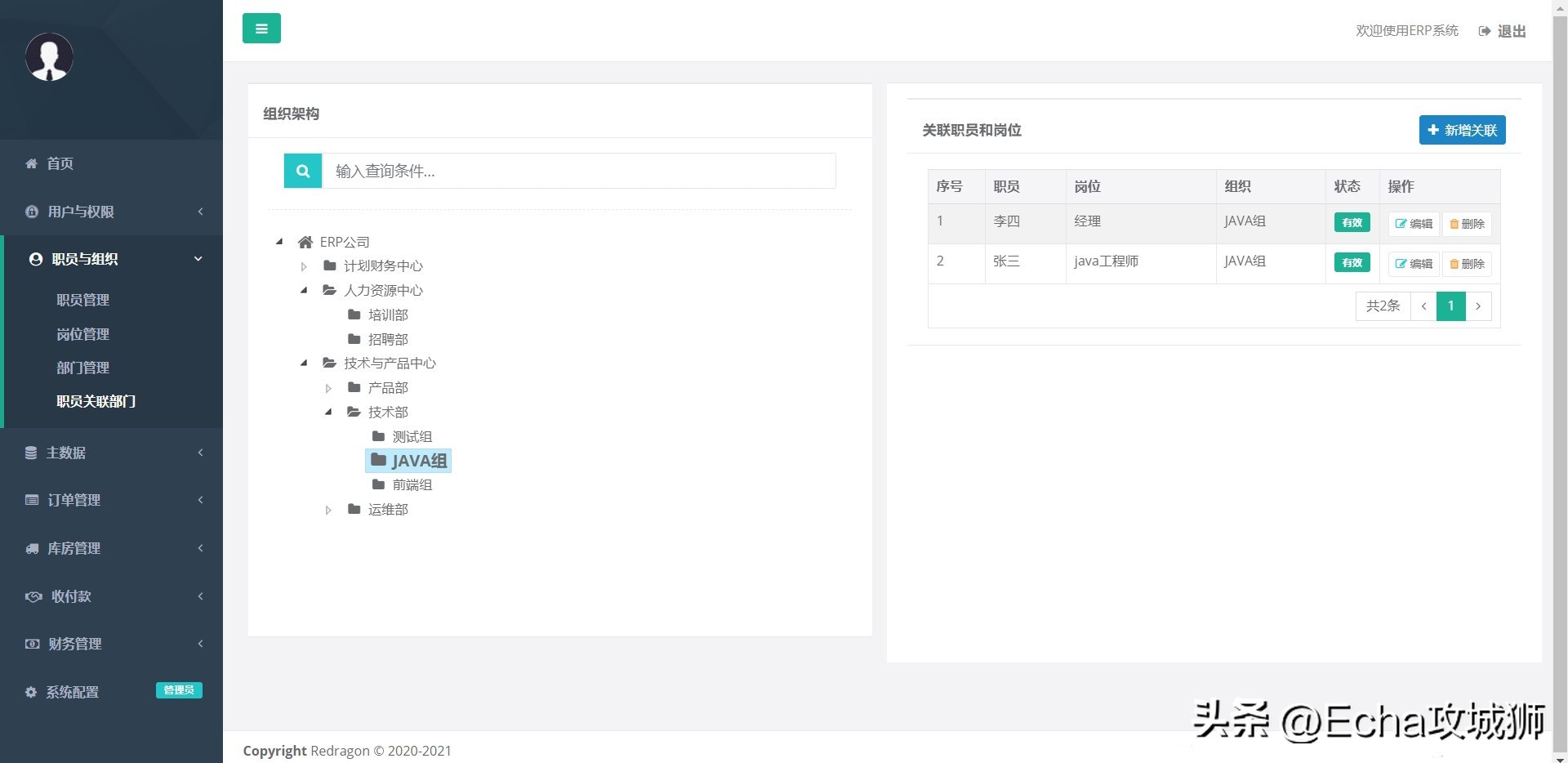1568x763 pixels.
Task: Click inside the 输入查询条件 search field
Action: point(580,171)
